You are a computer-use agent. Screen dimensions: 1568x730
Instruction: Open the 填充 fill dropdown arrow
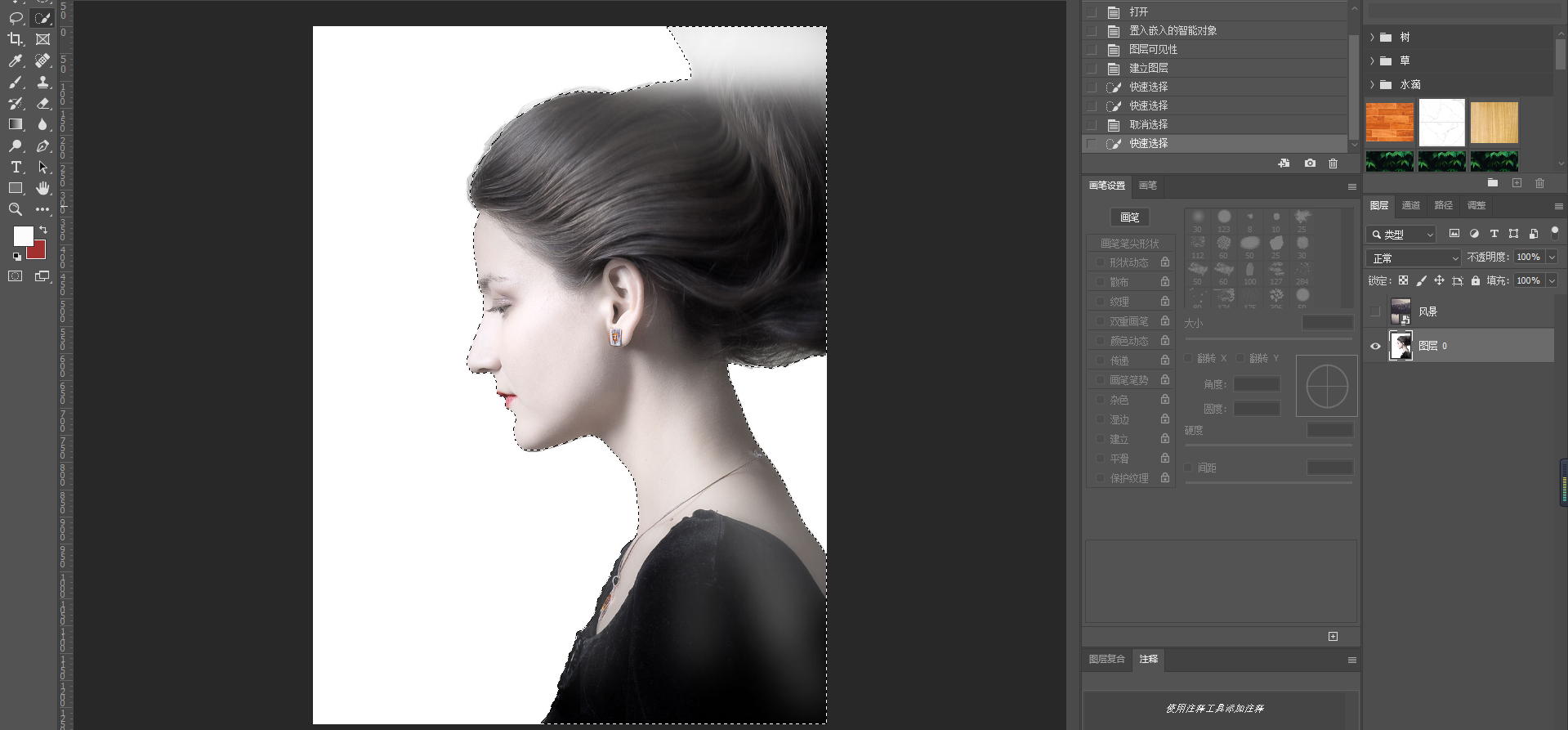(1552, 280)
